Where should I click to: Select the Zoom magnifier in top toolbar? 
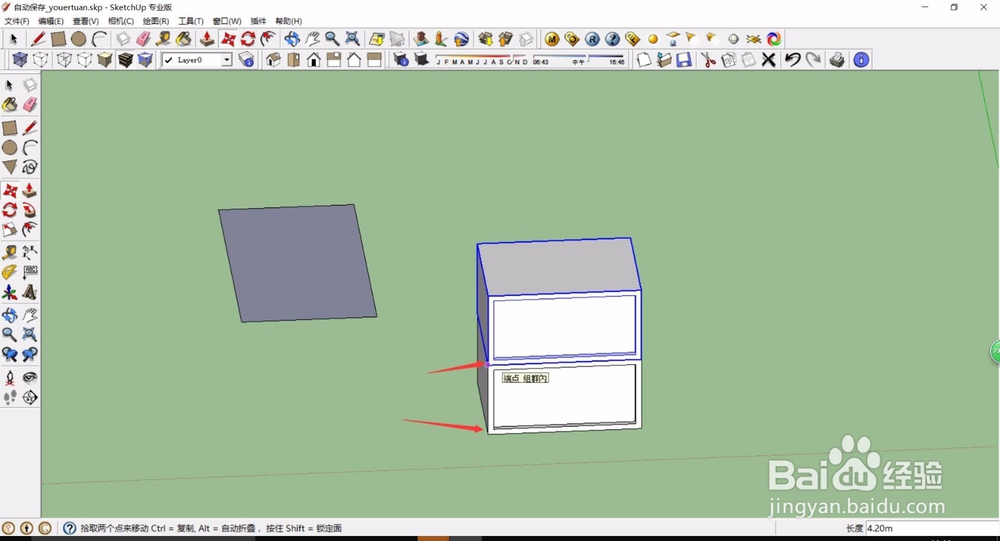[332, 40]
